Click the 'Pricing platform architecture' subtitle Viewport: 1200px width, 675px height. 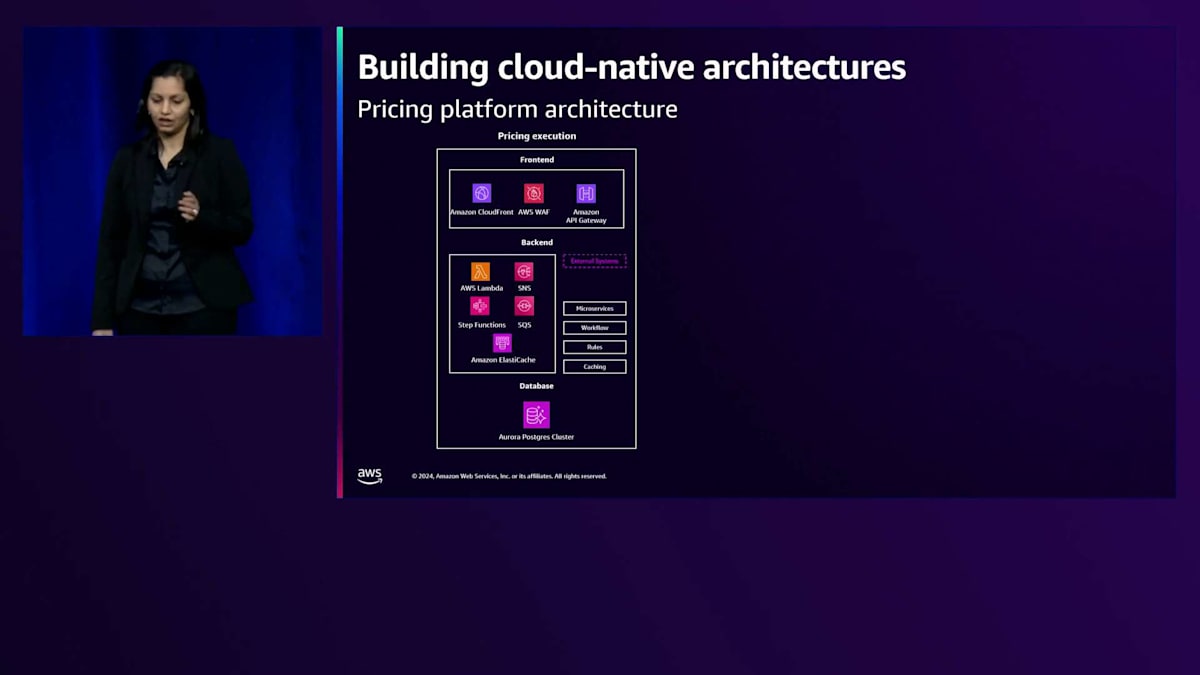(x=517, y=109)
